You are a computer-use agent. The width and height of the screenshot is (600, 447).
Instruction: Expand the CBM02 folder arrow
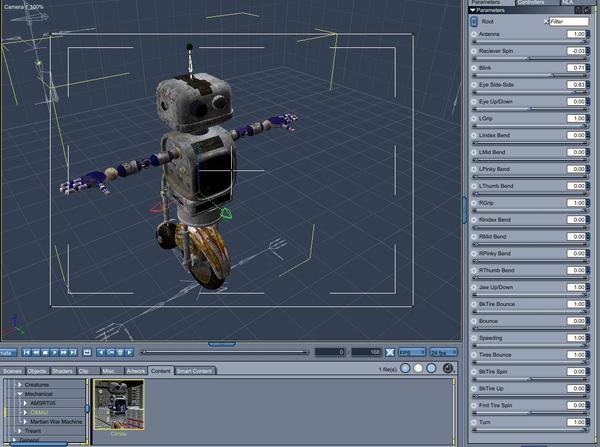point(25,413)
